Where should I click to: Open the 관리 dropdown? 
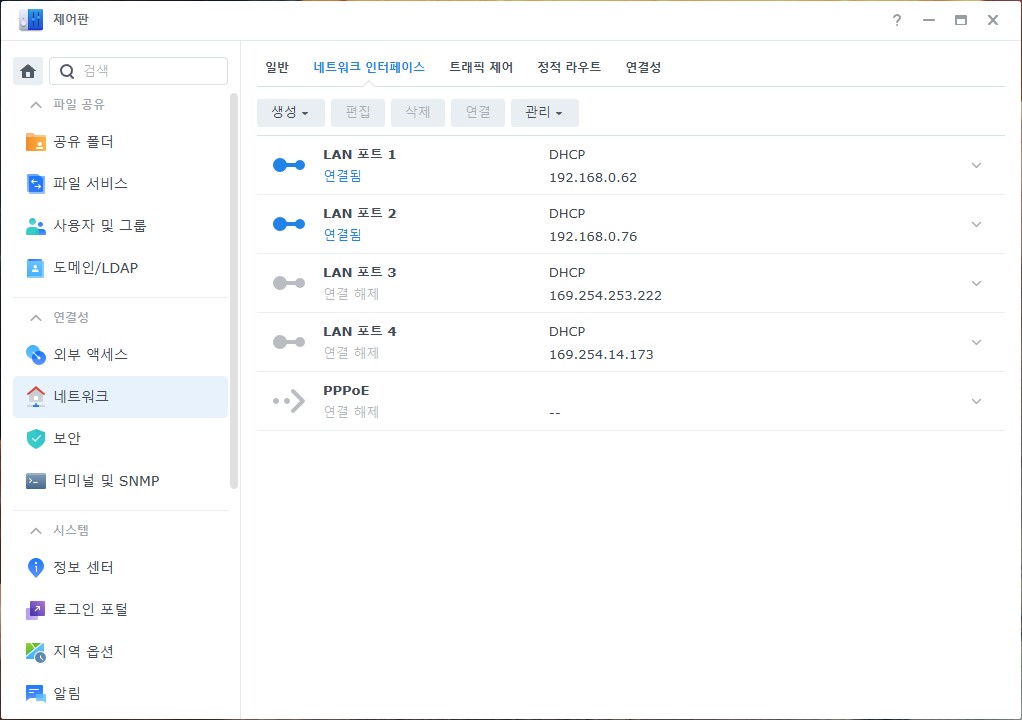544,113
